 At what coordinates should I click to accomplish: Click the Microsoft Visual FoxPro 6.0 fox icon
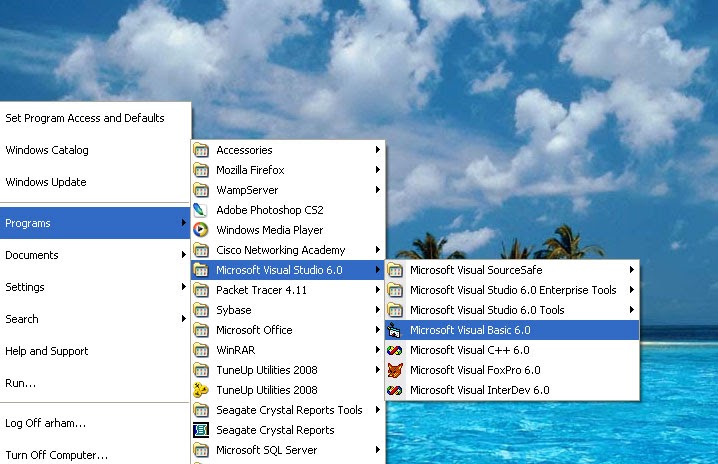(x=395, y=370)
